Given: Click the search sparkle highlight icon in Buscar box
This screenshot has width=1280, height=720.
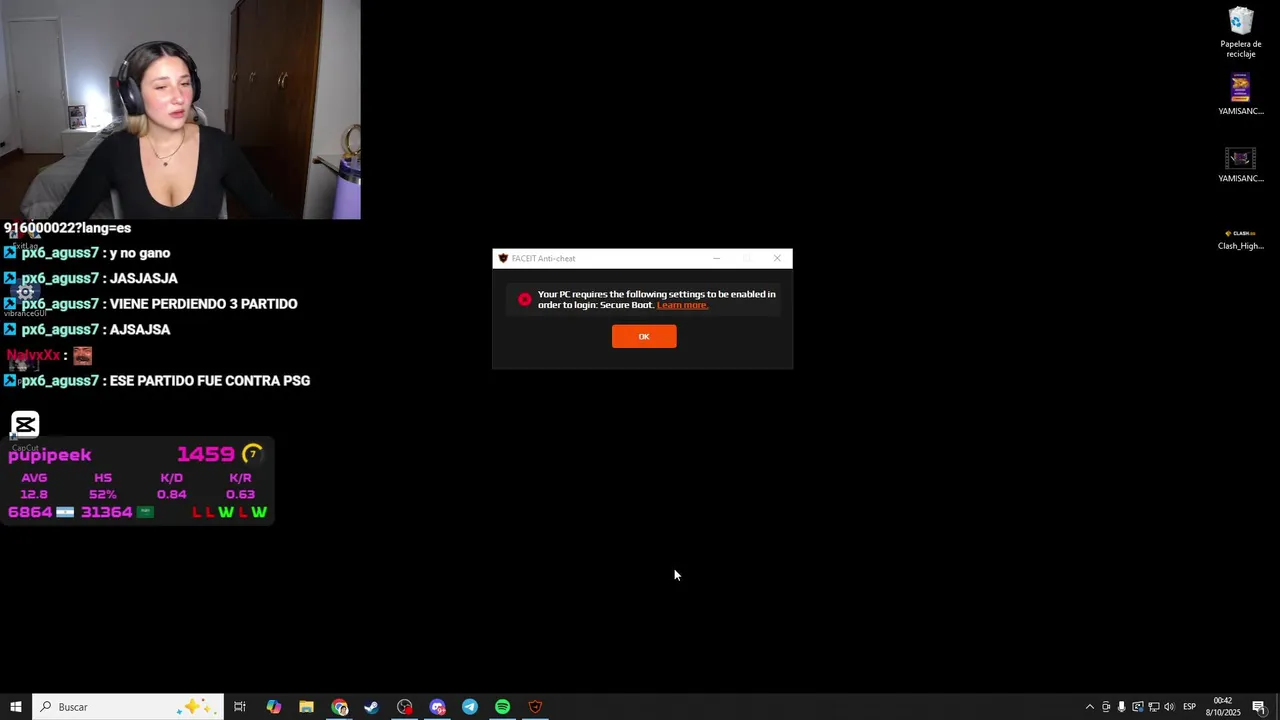Looking at the screenshot, I should (196, 707).
